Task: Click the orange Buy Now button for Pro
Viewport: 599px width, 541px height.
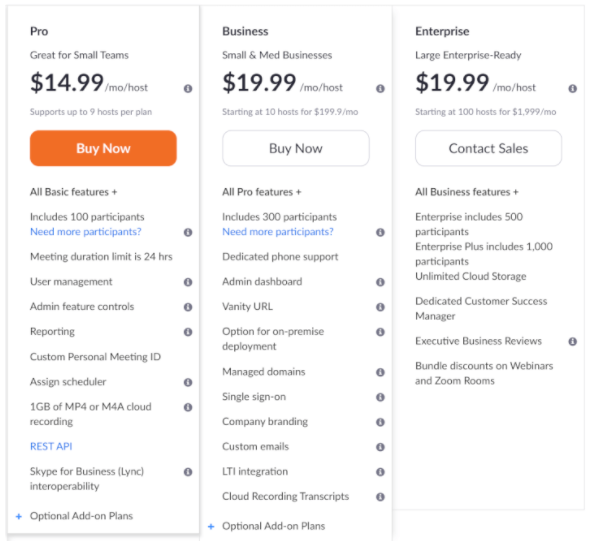Action: 103,148
